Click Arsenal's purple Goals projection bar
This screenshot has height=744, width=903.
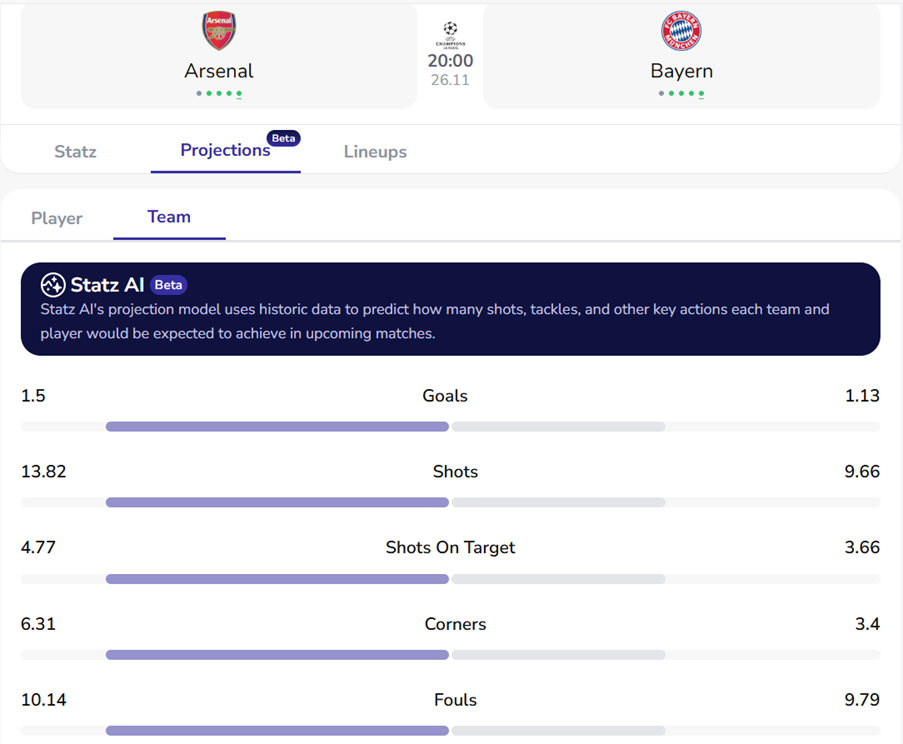coord(277,427)
